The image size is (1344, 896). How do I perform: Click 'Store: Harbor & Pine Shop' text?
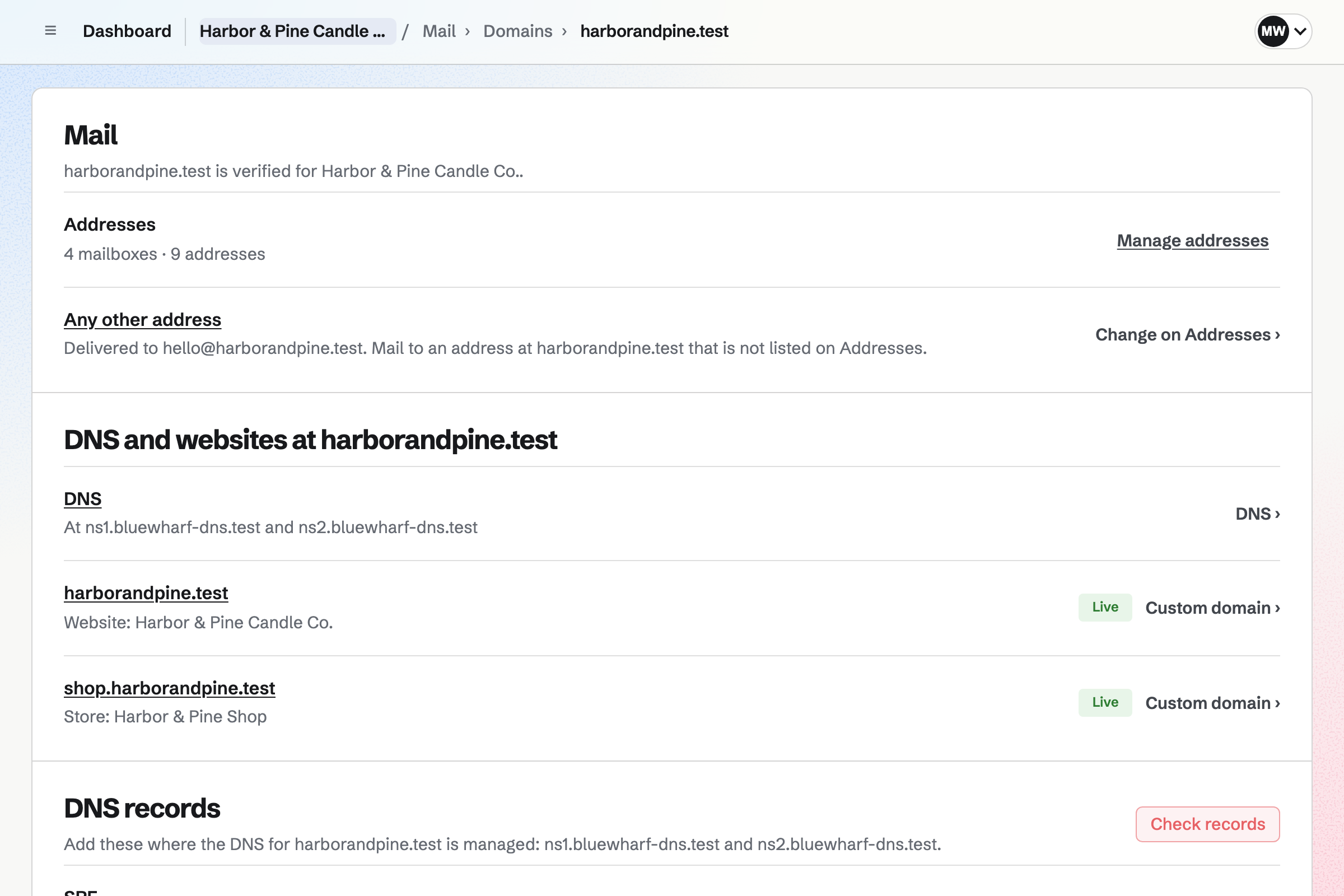pos(165,717)
